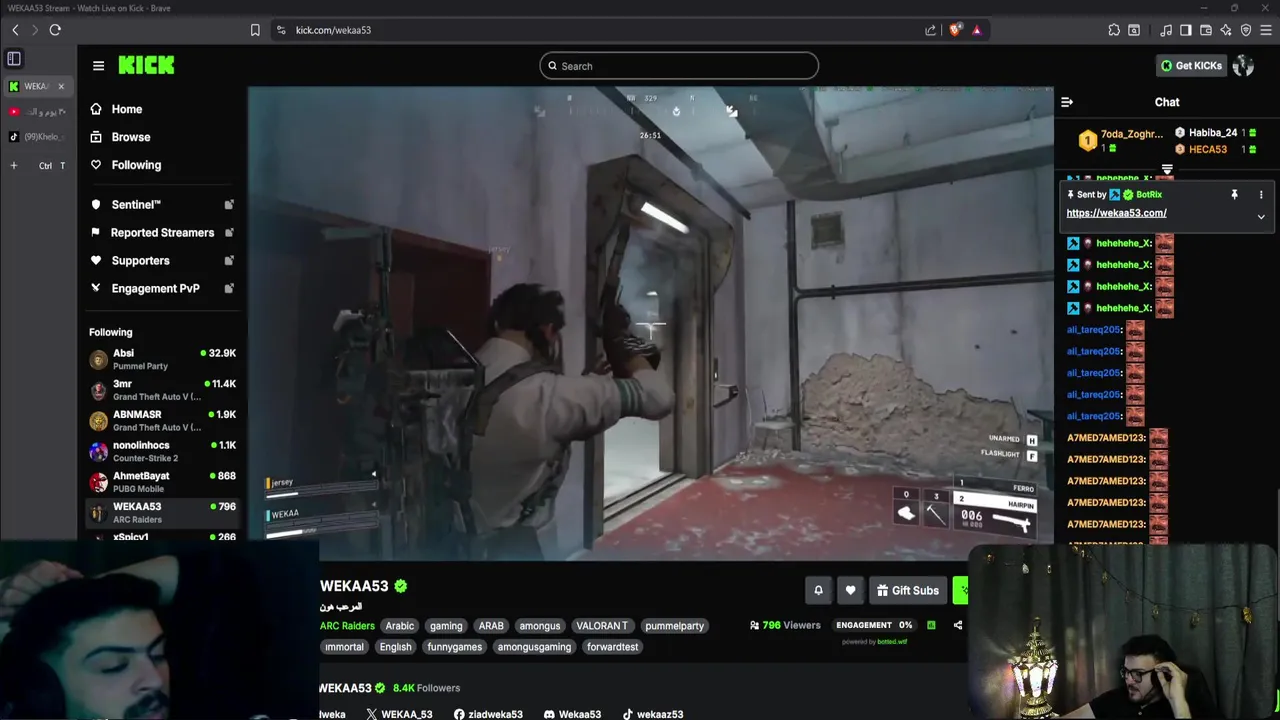Image resolution: width=1280 pixels, height=720 pixels.
Task: Open the Engagement PvP sidebar item
Action: pyautogui.click(x=163, y=288)
